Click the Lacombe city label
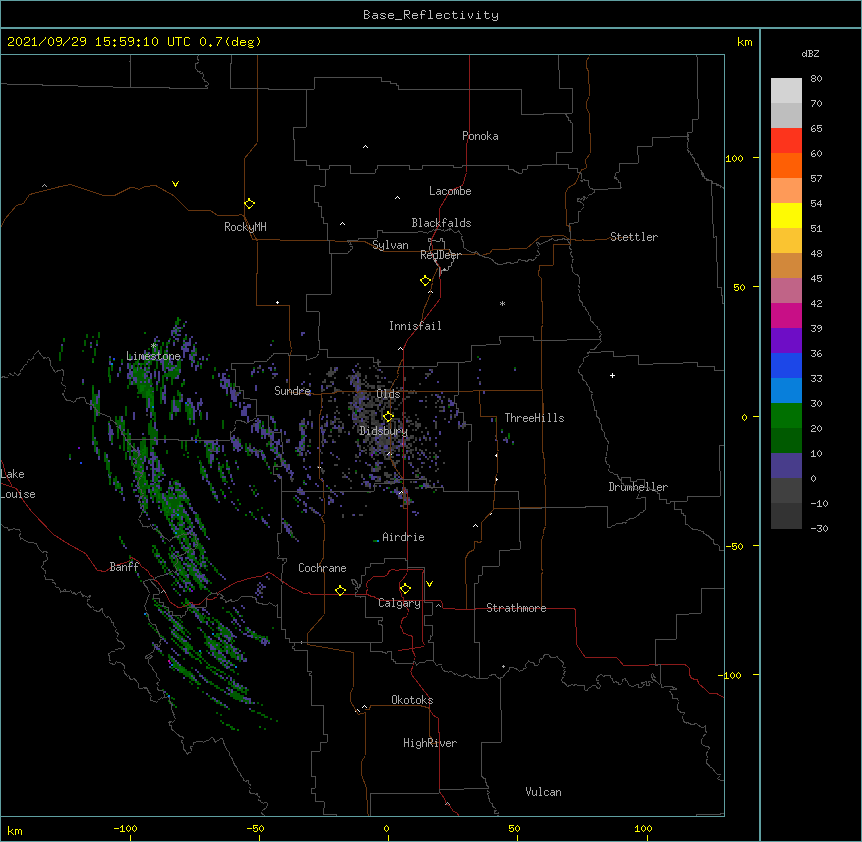 [x=450, y=191]
